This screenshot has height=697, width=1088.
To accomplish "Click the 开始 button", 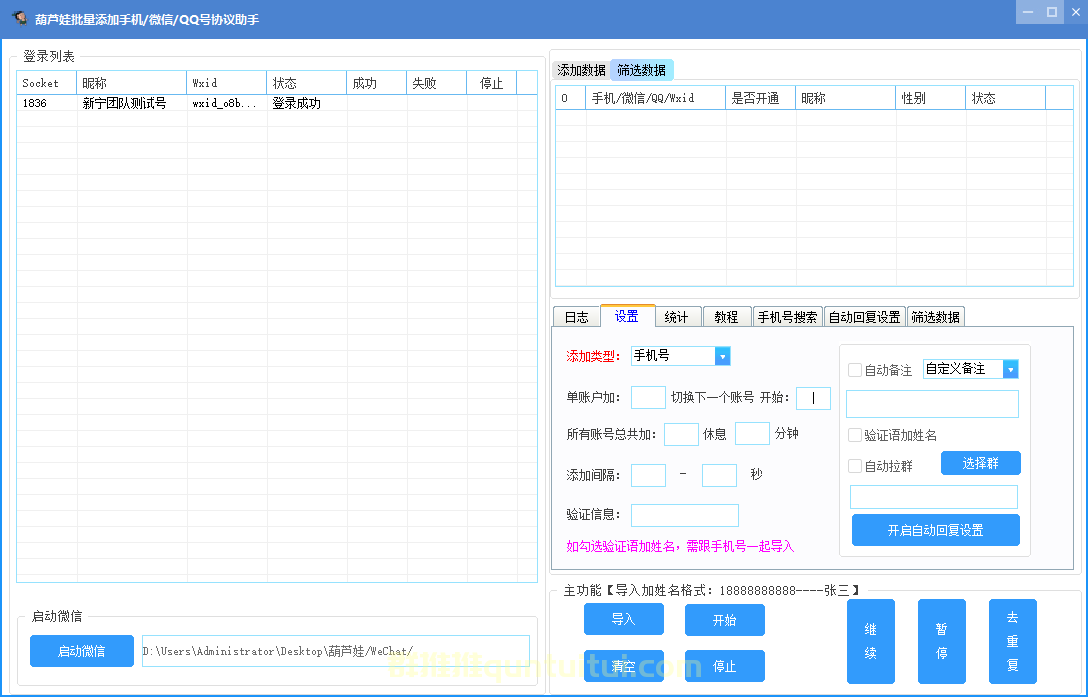I will [x=724, y=620].
